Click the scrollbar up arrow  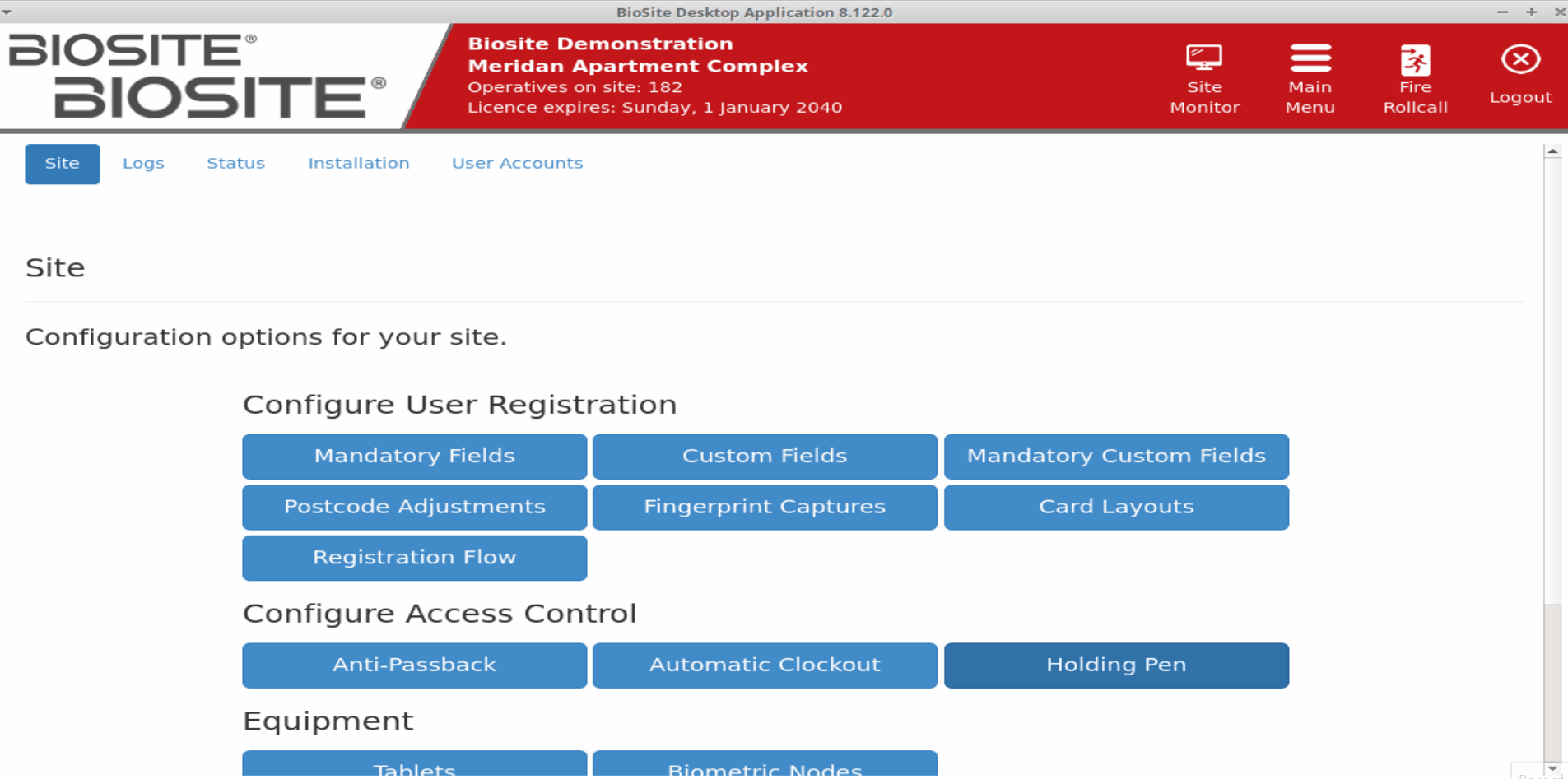click(1552, 151)
